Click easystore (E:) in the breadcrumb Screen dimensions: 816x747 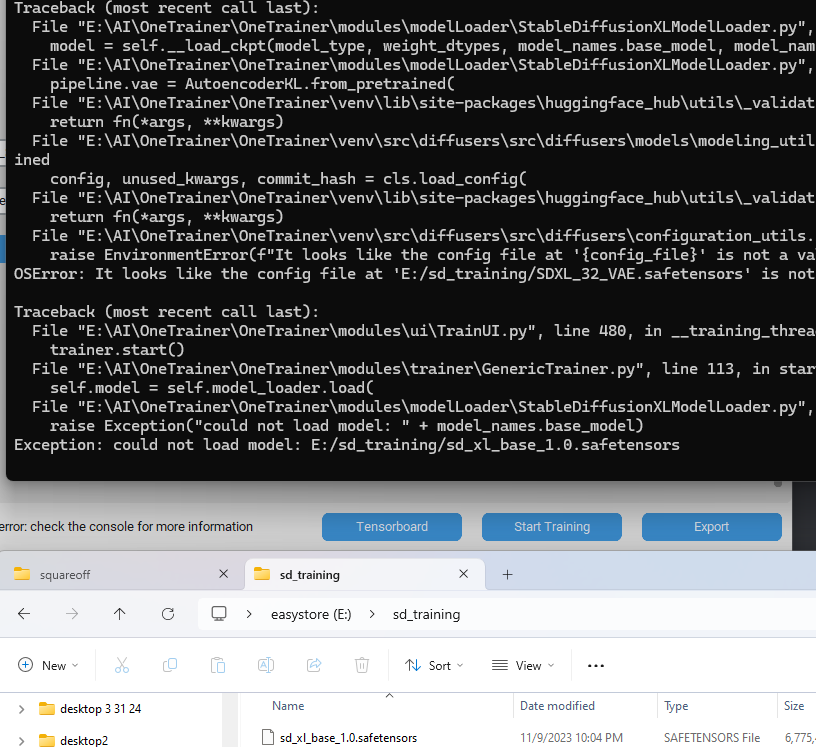click(x=311, y=614)
